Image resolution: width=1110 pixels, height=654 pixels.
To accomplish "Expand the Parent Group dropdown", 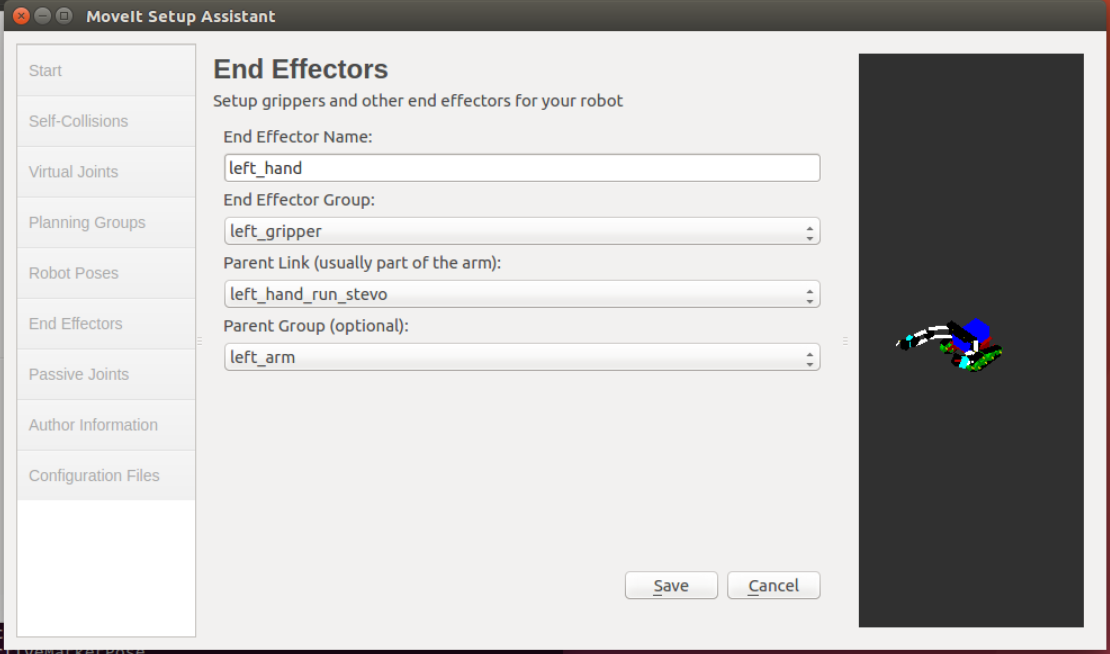I will coord(522,357).
